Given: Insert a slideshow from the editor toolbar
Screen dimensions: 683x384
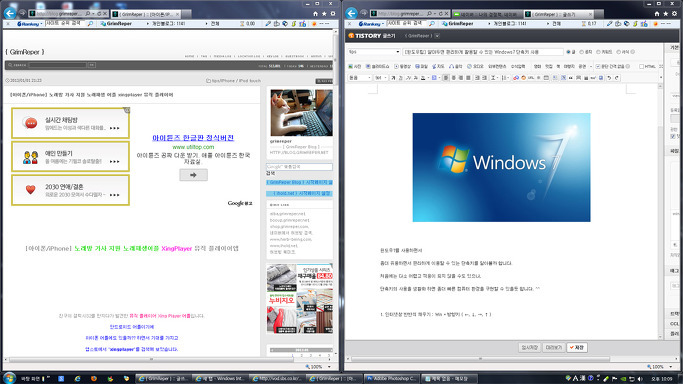Looking at the screenshot, I should pos(377,67).
